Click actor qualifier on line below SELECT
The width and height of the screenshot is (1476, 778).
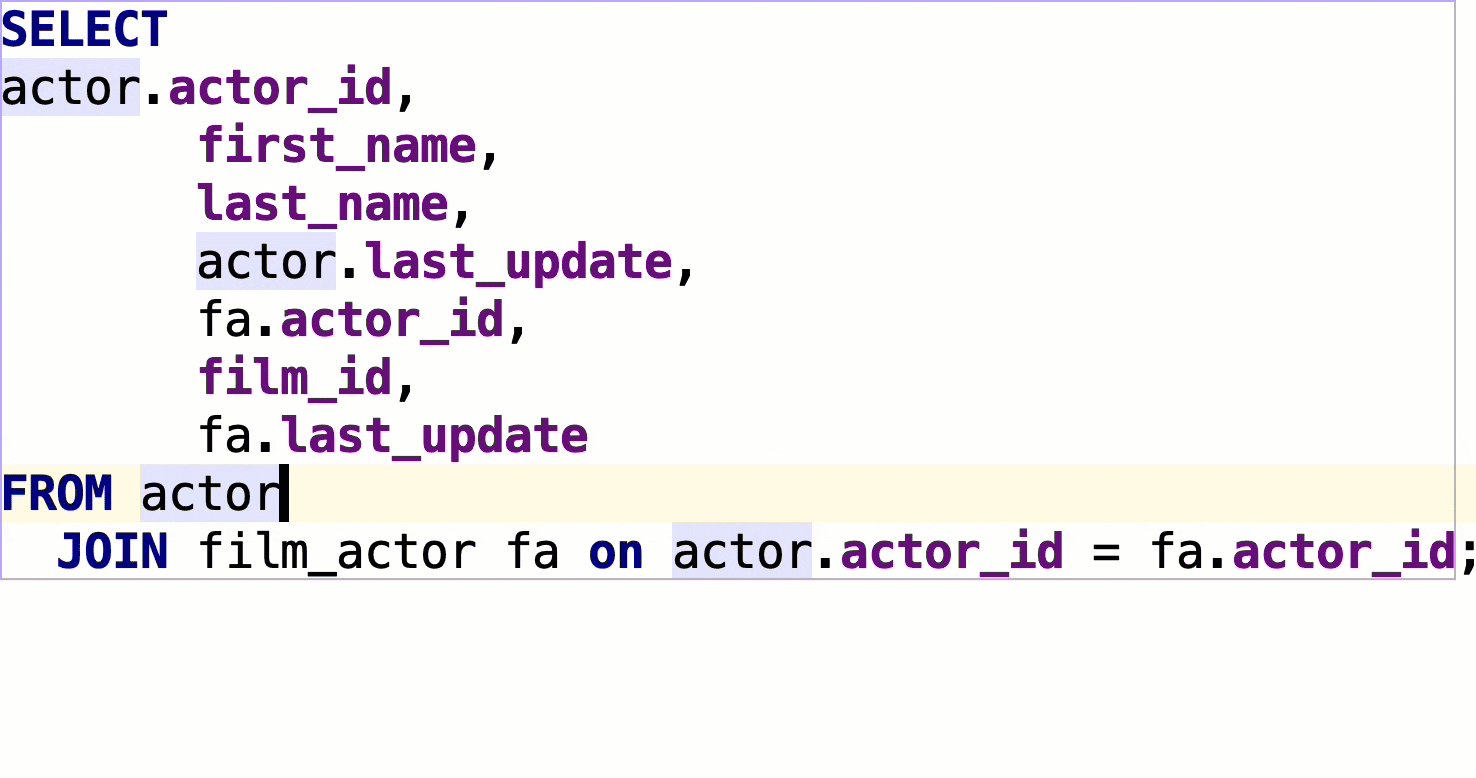[70, 88]
